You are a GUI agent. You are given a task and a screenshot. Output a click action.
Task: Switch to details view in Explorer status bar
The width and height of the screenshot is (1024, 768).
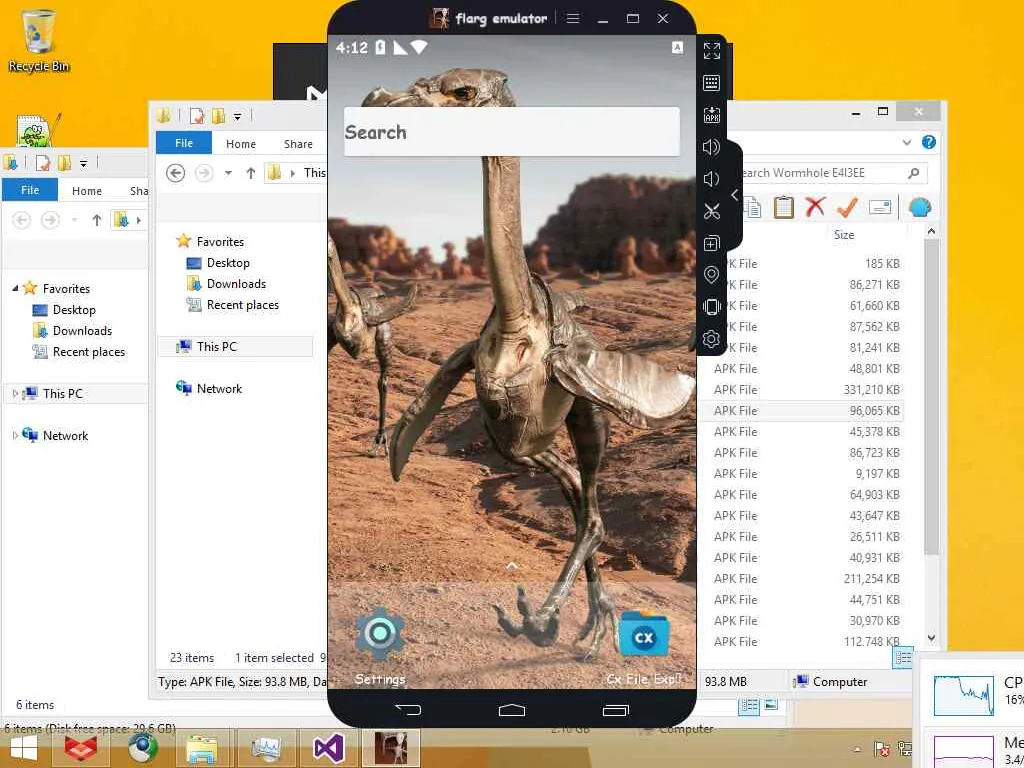point(903,658)
